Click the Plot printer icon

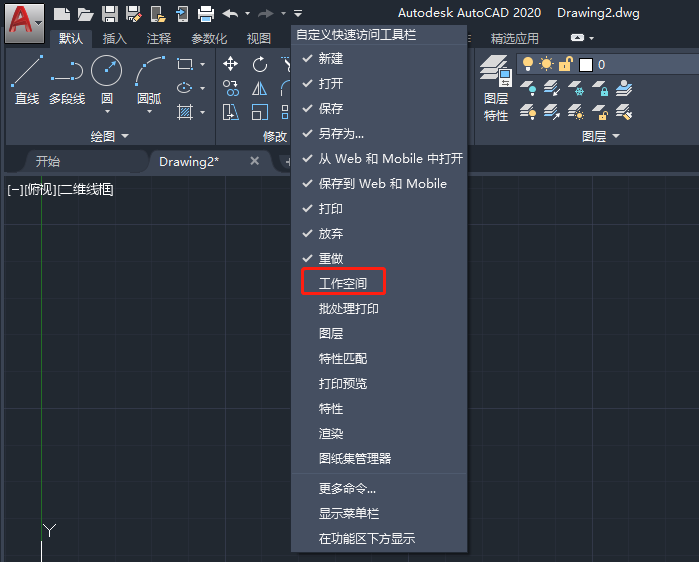(206, 14)
